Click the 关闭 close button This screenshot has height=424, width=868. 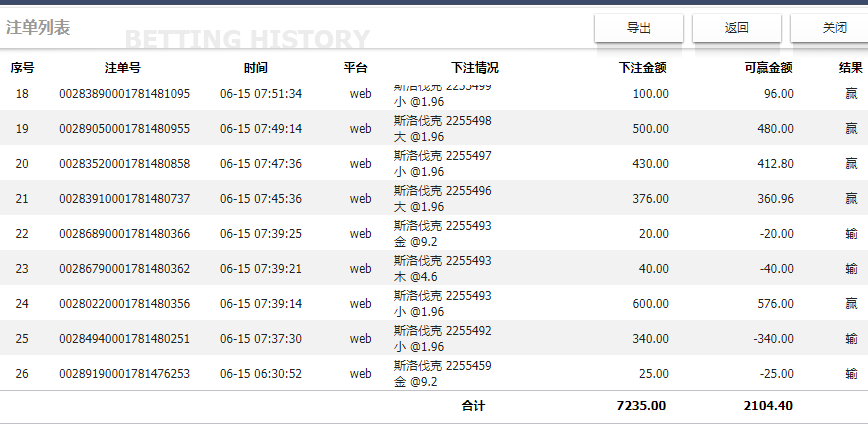(x=830, y=28)
